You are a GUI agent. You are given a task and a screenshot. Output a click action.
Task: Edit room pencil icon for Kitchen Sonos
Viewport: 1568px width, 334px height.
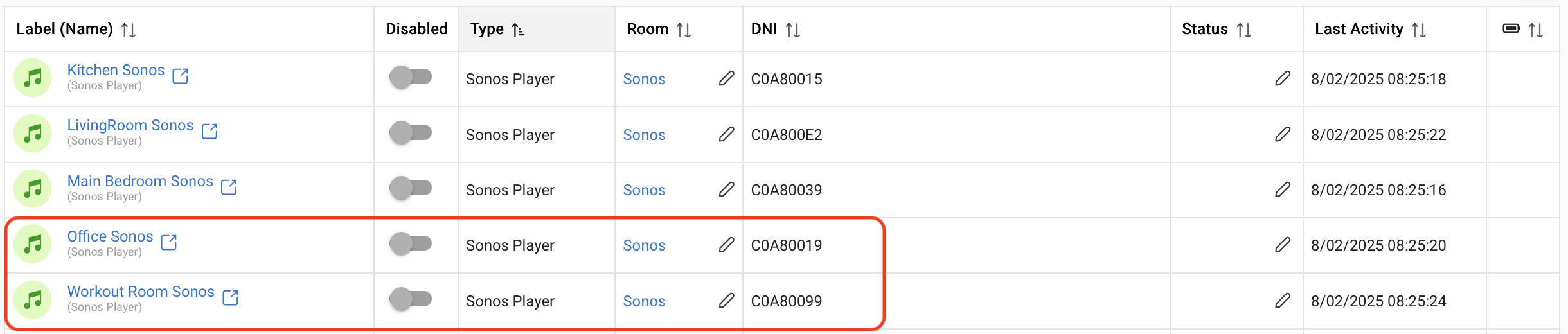(x=726, y=78)
